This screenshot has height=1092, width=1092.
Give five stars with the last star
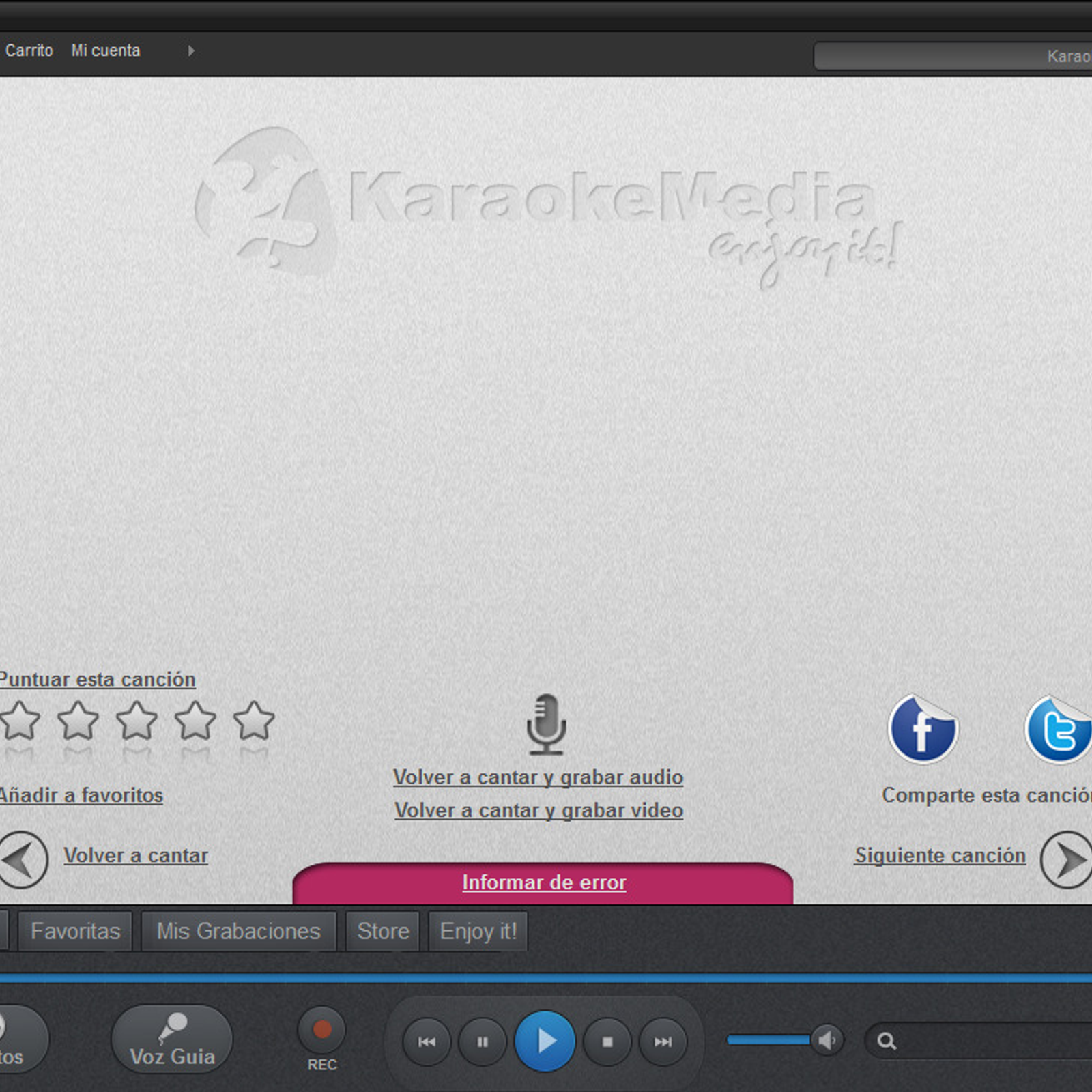pyautogui.click(x=254, y=721)
